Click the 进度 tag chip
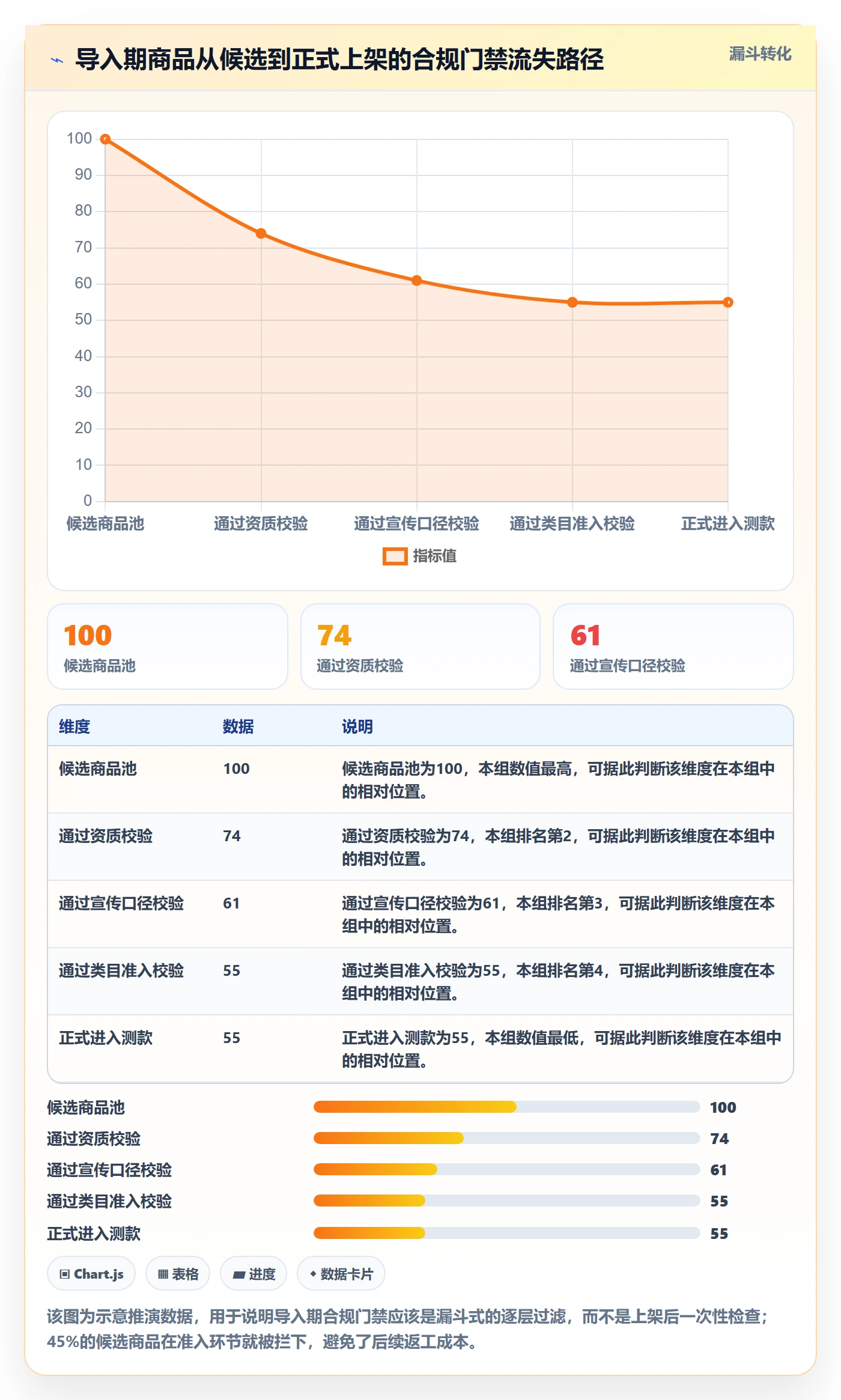The image size is (841, 1400). 254,1273
